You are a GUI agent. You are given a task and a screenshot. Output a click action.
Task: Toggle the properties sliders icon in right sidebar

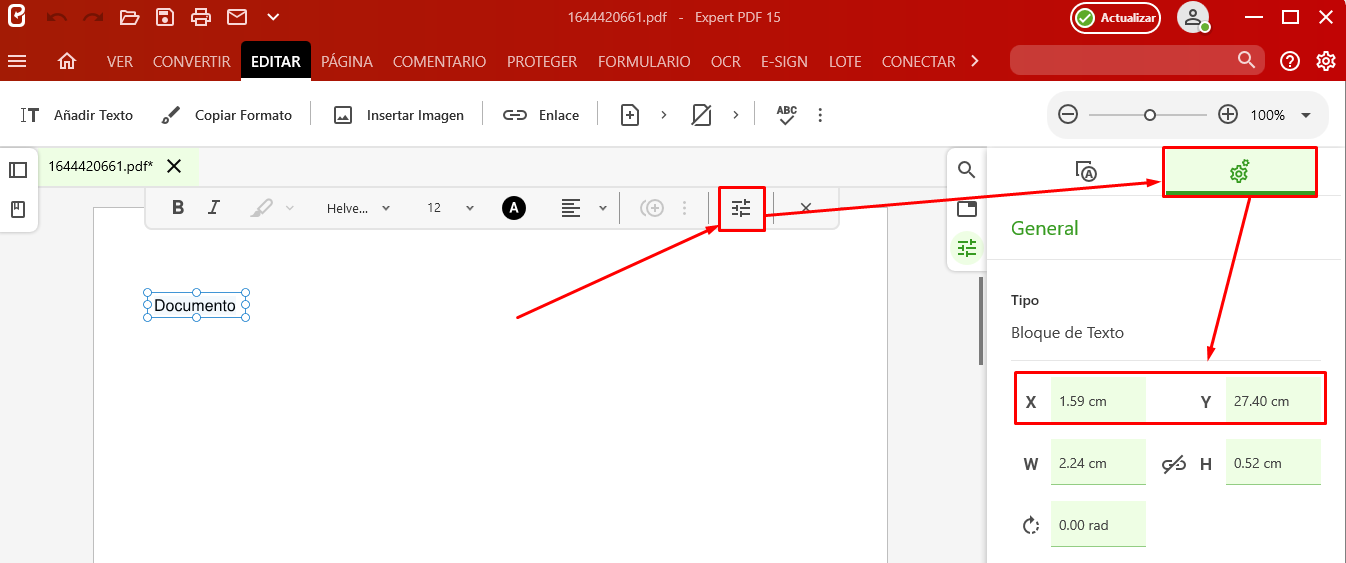(x=966, y=248)
